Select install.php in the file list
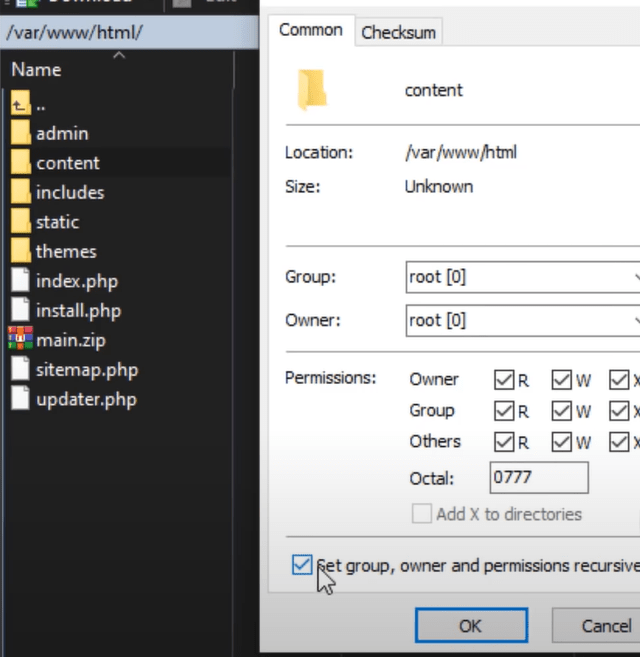Screen dimensions: 640x657 [78, 311]
